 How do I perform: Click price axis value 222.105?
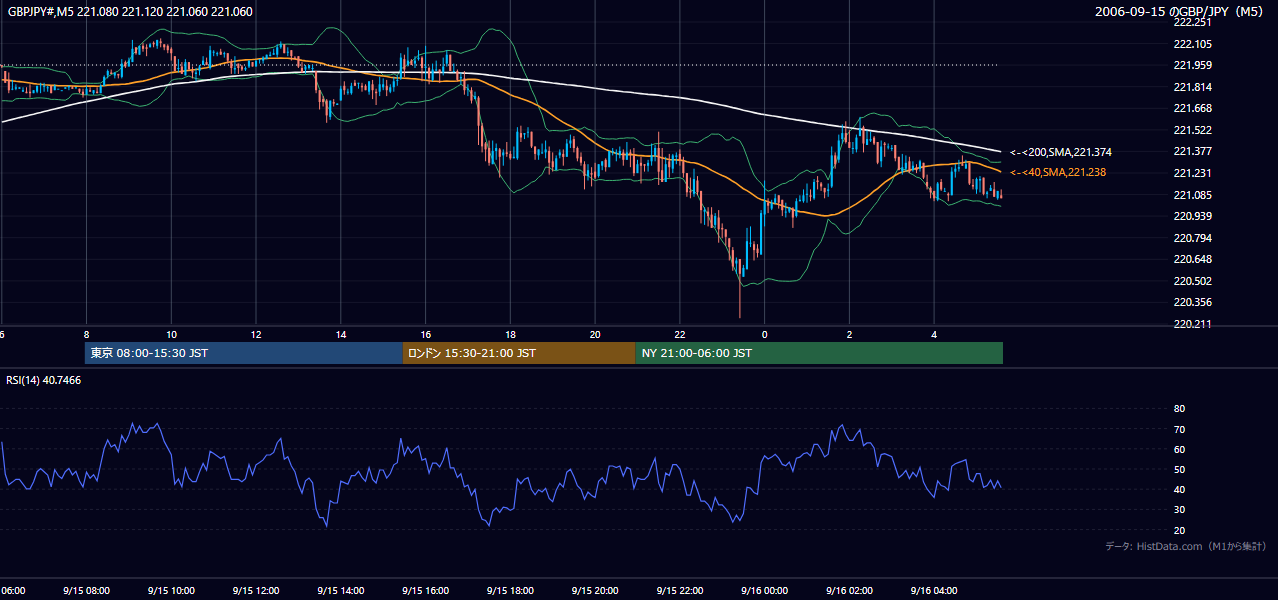1193,44
